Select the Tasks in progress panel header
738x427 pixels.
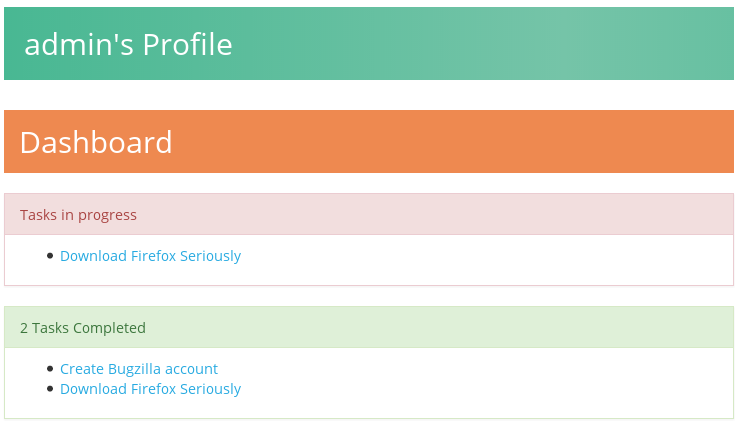pos(369,214)
